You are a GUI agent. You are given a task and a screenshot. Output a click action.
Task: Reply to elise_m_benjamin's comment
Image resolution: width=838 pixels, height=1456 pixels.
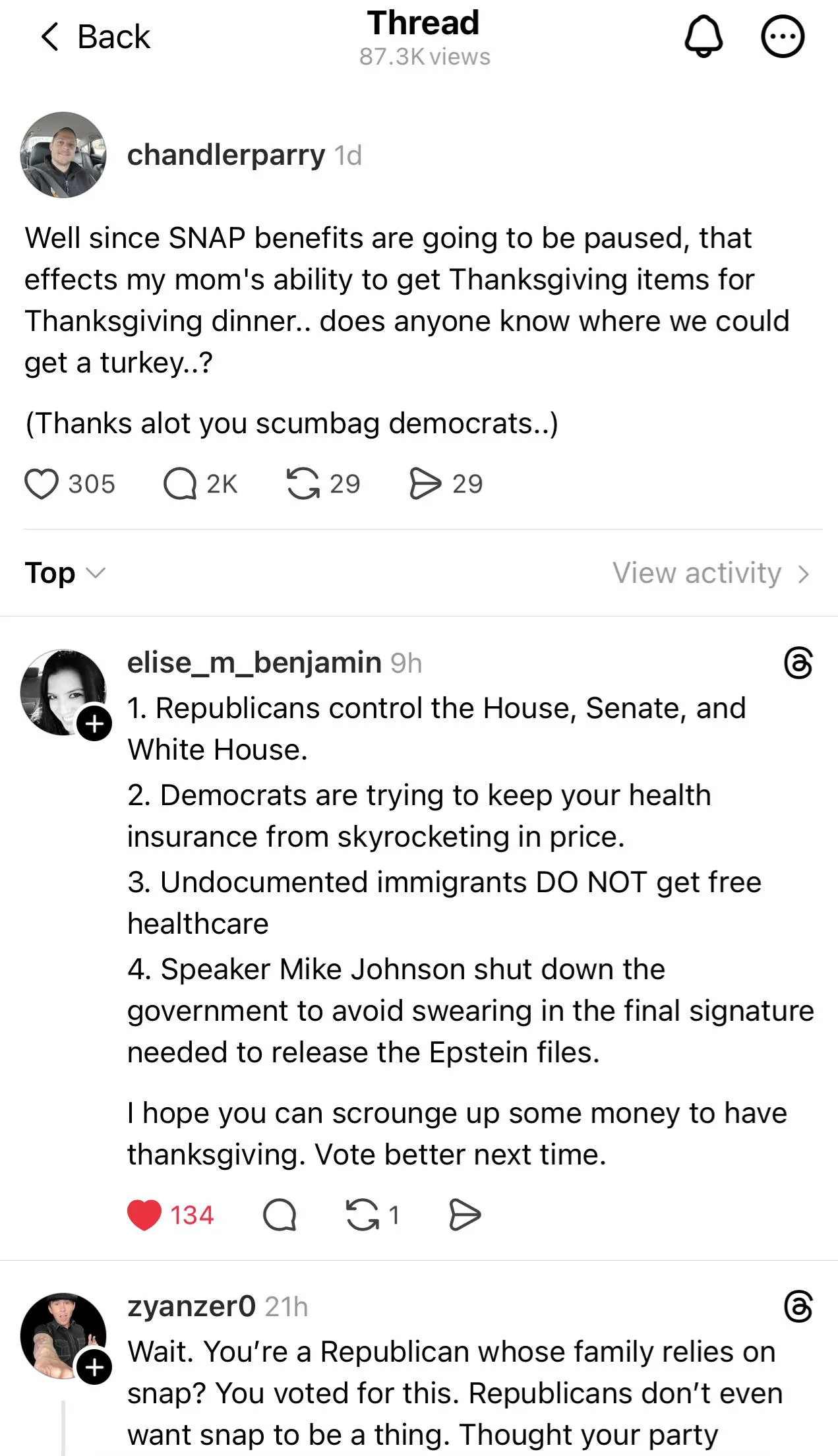click(280, 1215)
